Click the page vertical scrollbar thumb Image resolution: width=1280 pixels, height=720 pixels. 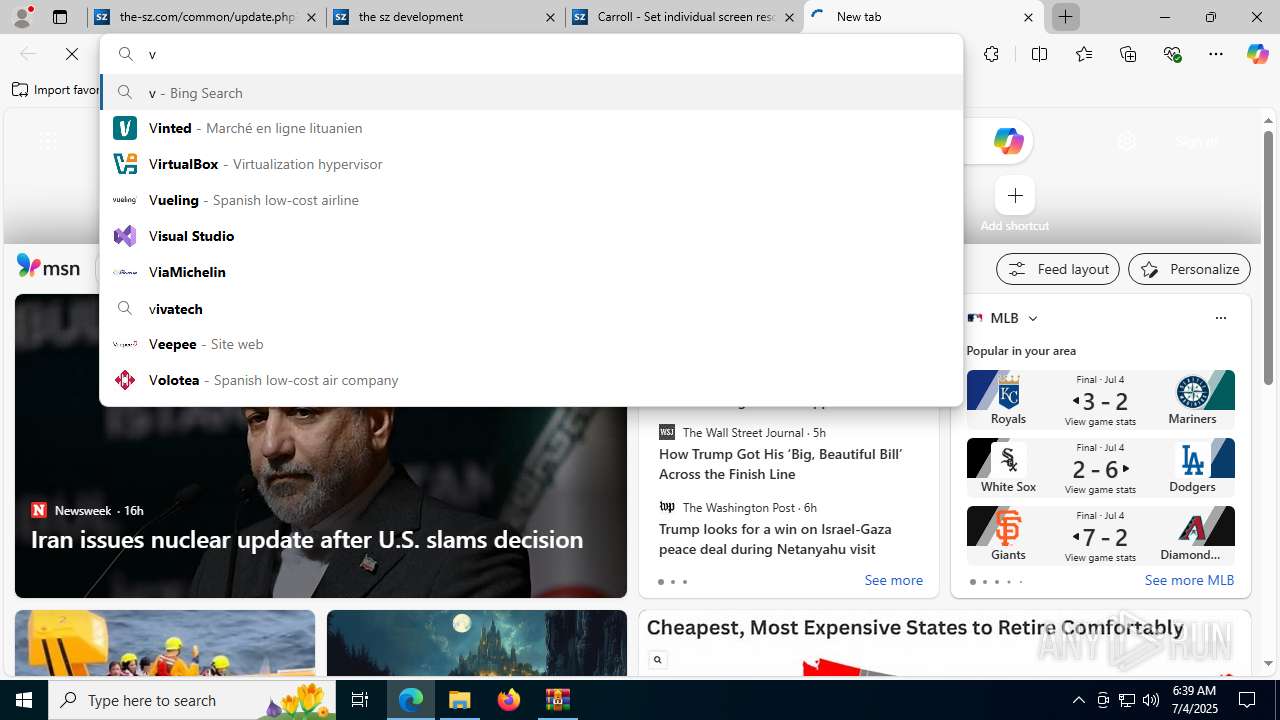(x=1268, y=257)
